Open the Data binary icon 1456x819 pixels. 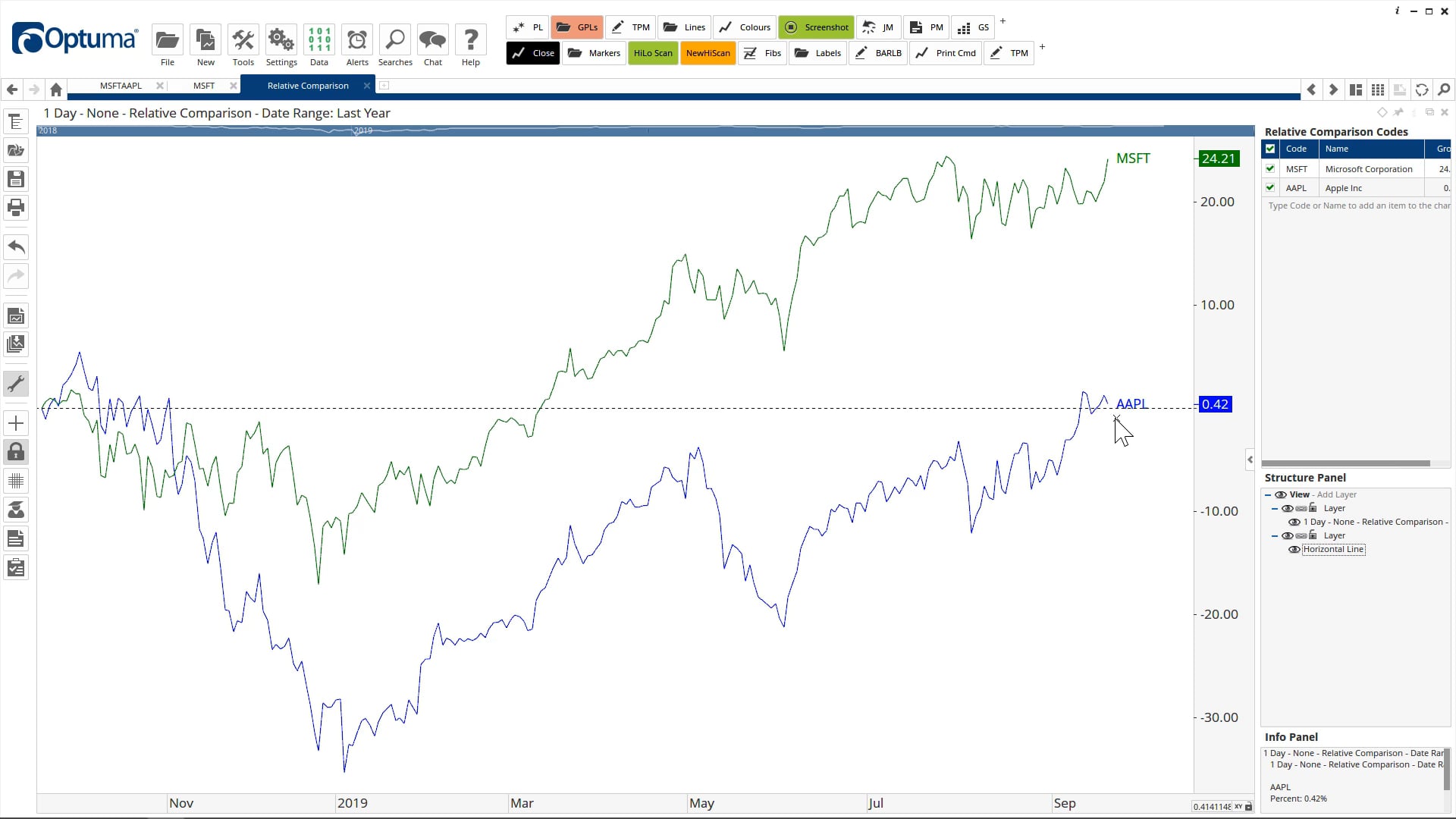(x=318, y=39)
